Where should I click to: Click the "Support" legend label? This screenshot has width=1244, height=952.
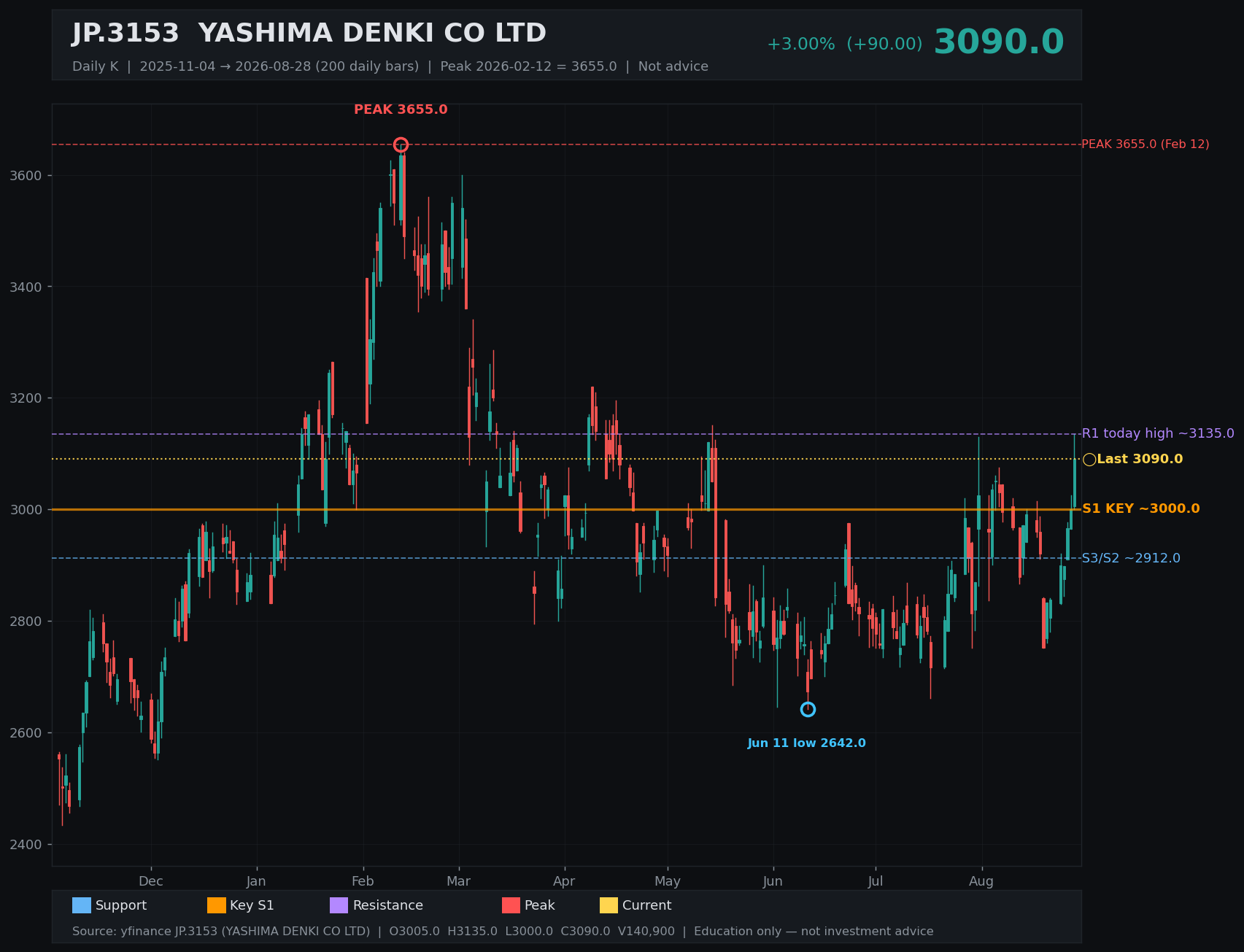pos(121,905)
